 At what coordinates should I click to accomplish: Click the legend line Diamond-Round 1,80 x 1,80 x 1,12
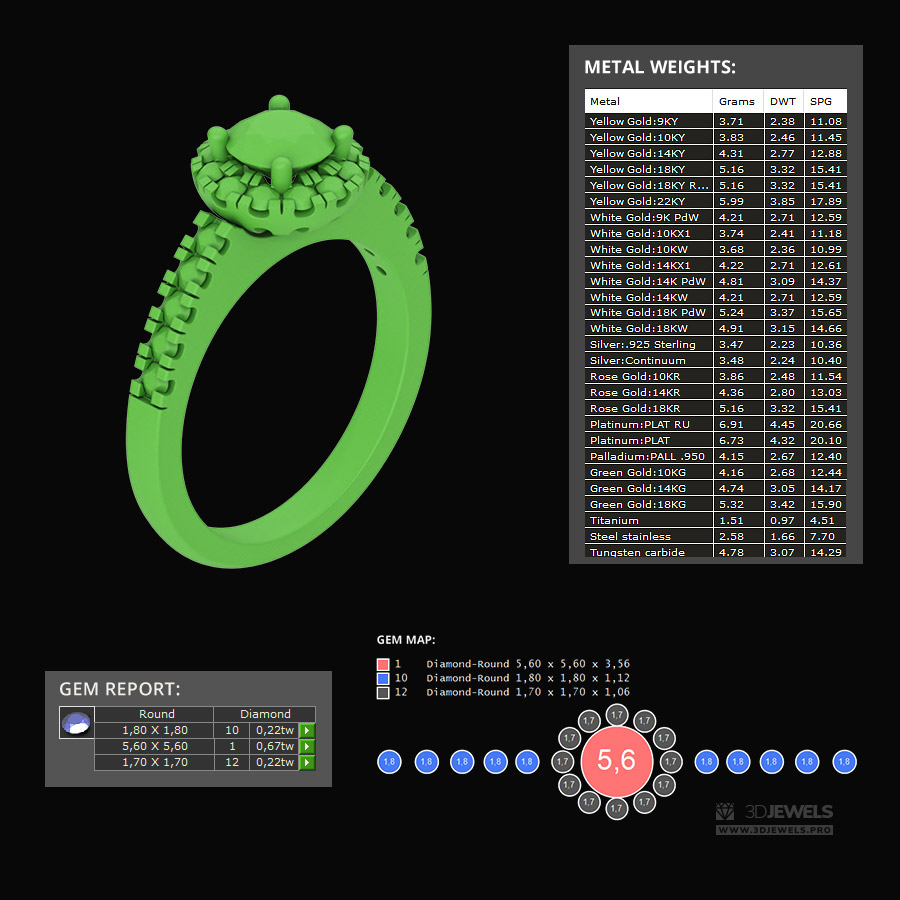(528, 678)
